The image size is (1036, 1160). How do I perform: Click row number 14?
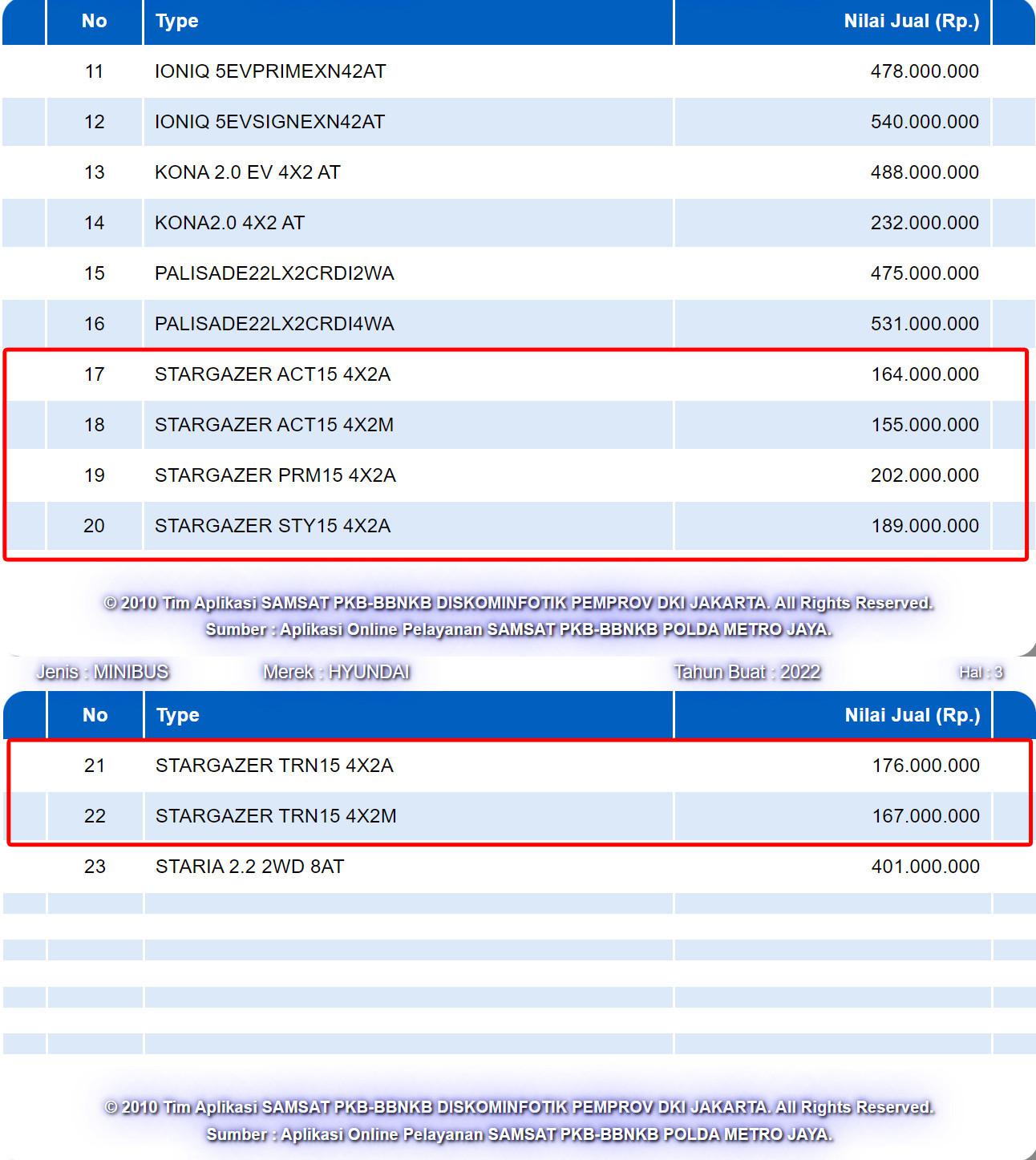[x=95, y=223]
